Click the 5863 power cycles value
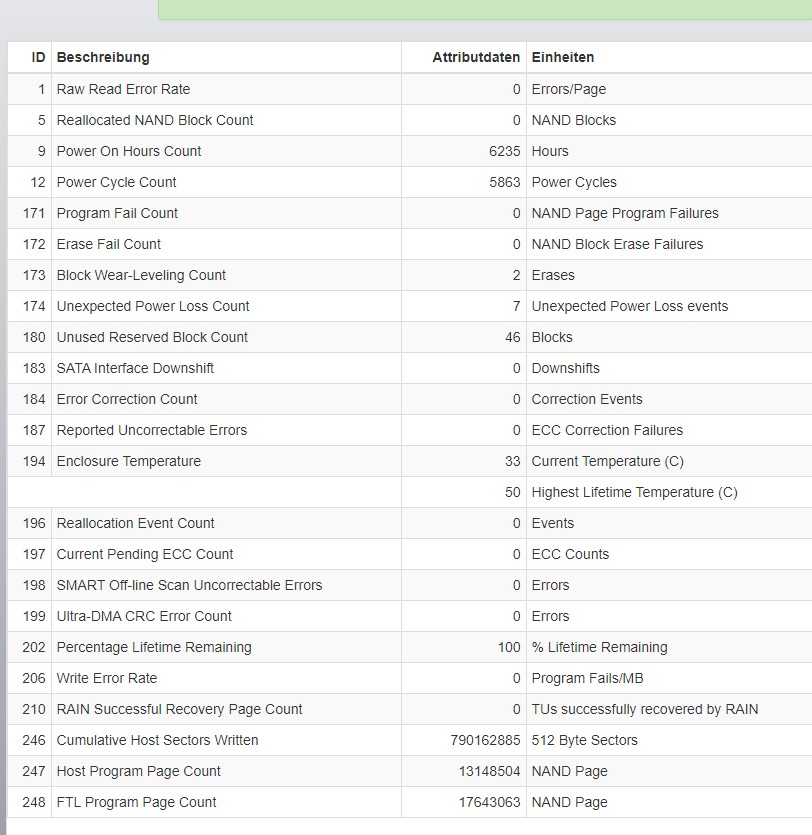 click(504, 182)
